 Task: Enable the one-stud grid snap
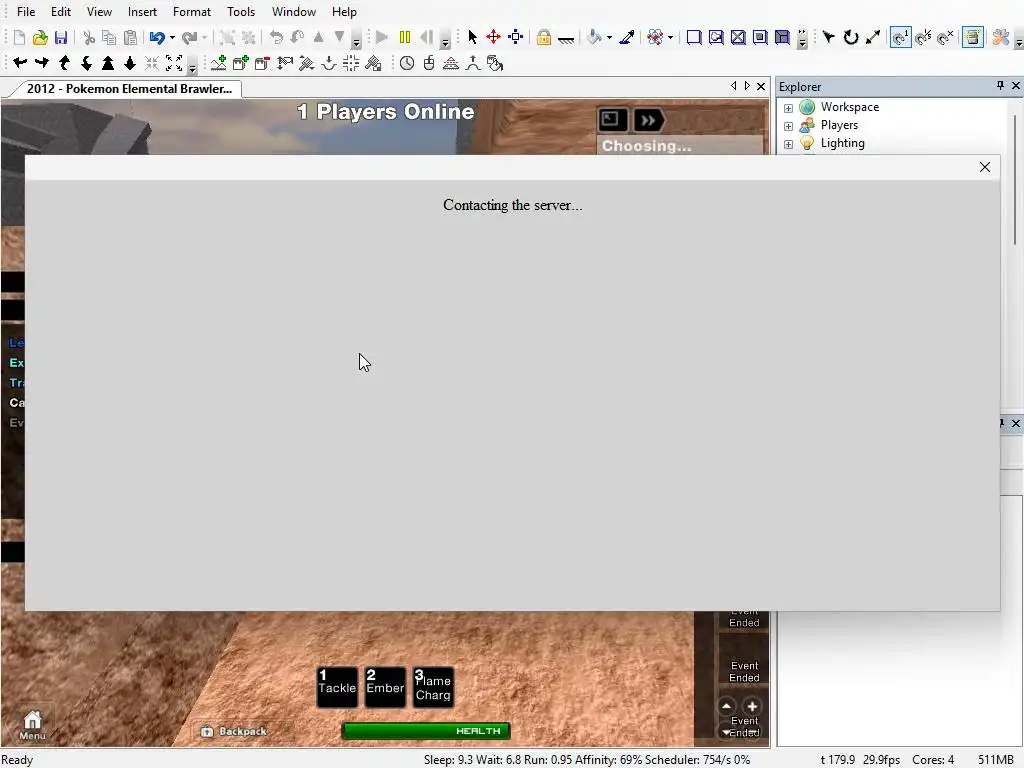point(901,37)
